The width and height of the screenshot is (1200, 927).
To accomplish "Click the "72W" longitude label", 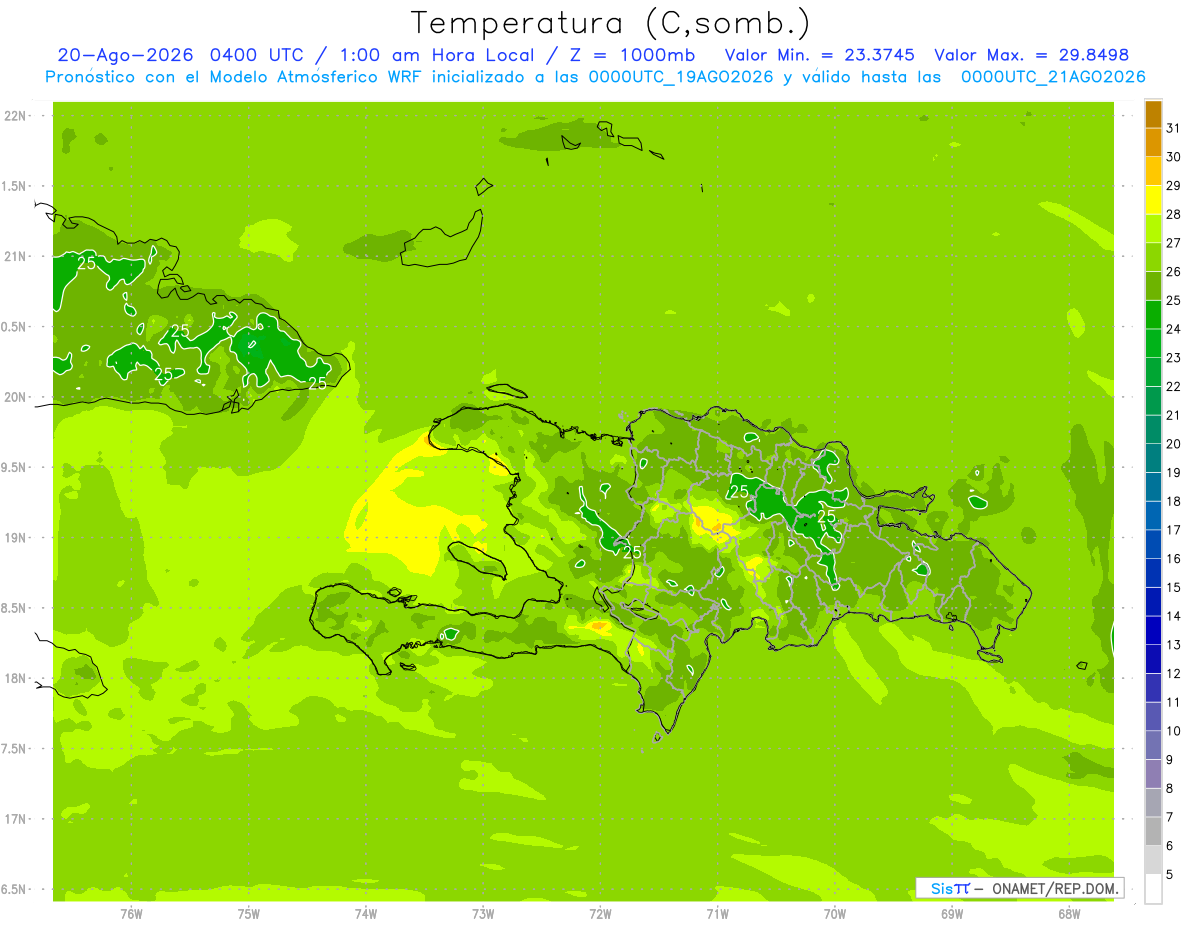I will click(x=600, y=914).
